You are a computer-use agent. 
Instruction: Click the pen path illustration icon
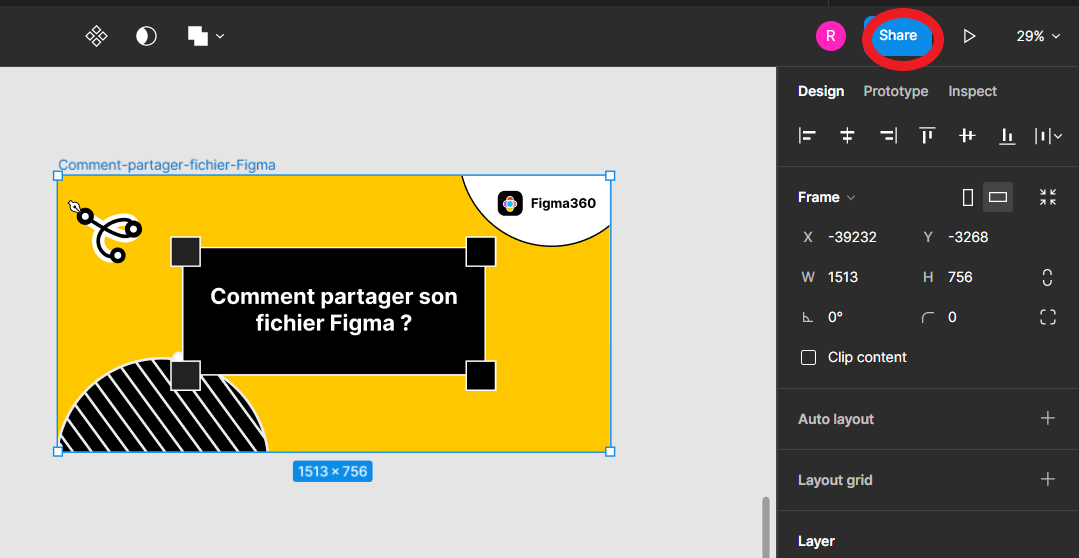pos(105,231)
